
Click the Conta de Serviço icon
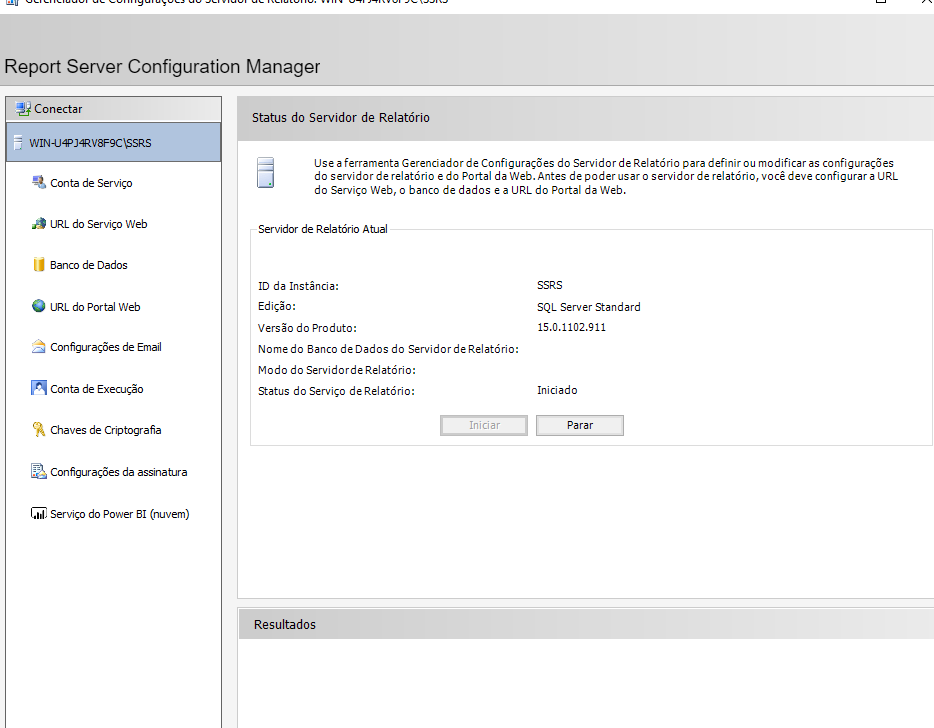[39, 182]
